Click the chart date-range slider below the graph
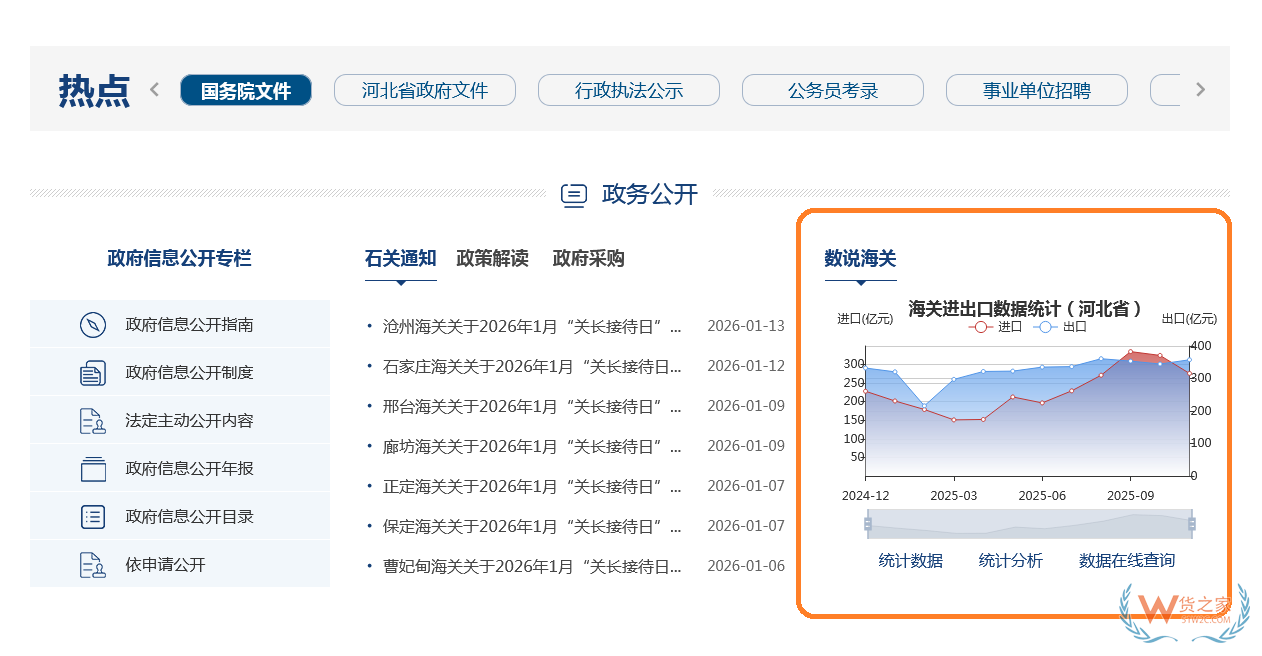1262x656 pixels. [x=1029, y=524]
